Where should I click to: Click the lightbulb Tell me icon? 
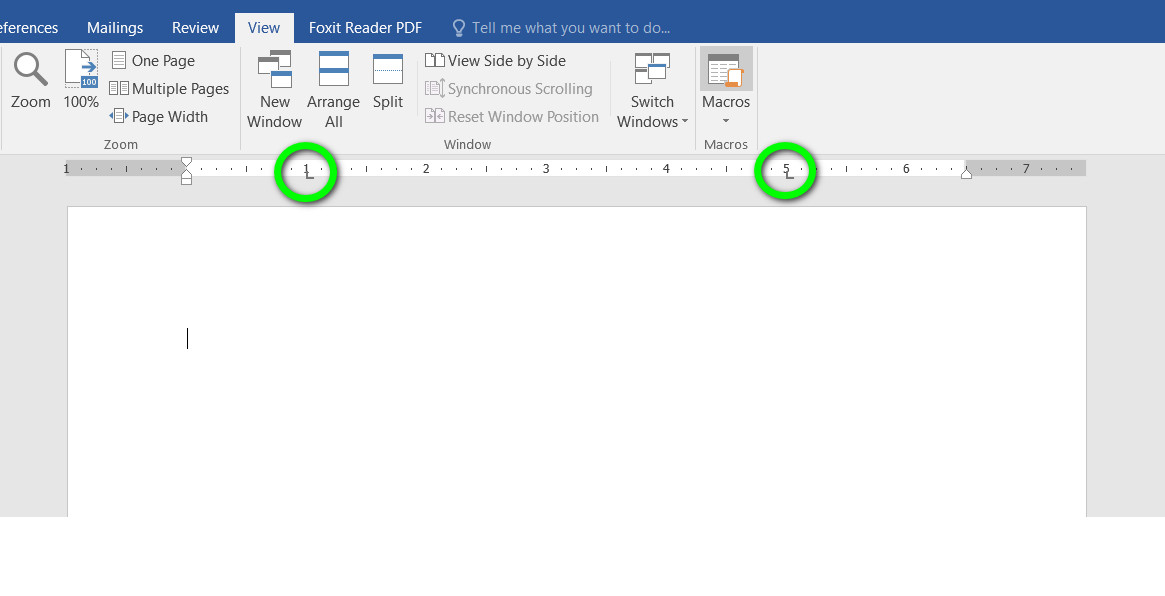[459, 28]
